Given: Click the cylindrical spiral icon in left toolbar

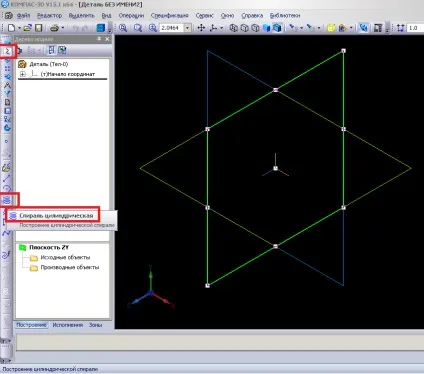Looking at the screenshot, I should pos(7,200).
